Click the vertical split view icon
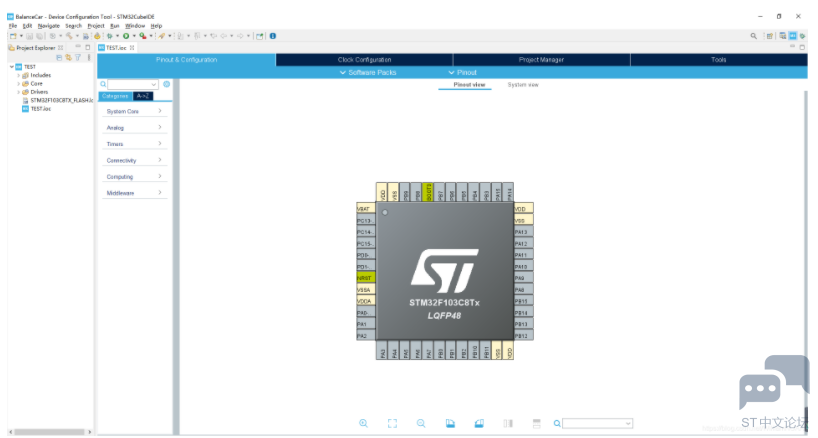The image size is (818, 438). [508, 423]
